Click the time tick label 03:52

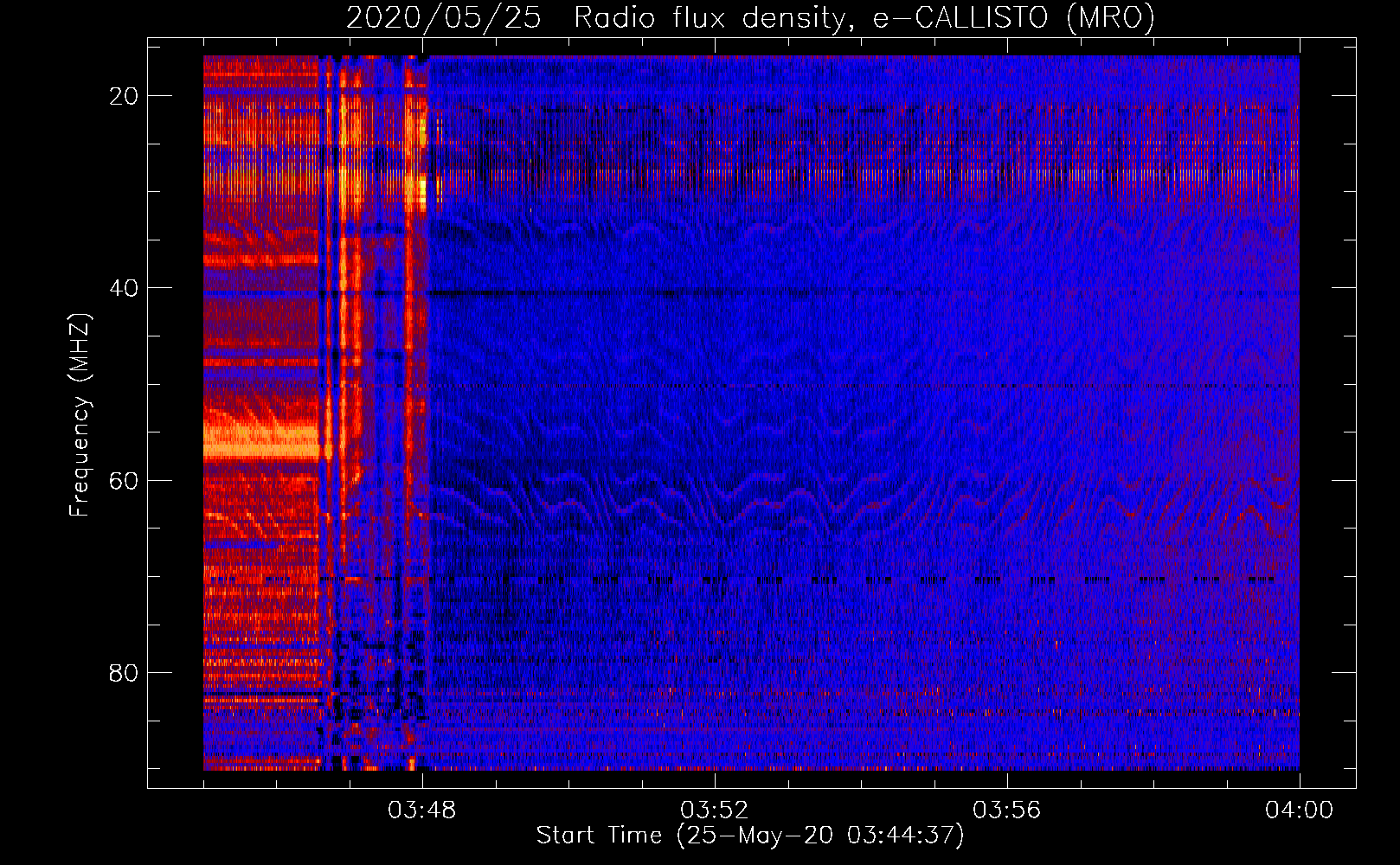pos(715,810)
